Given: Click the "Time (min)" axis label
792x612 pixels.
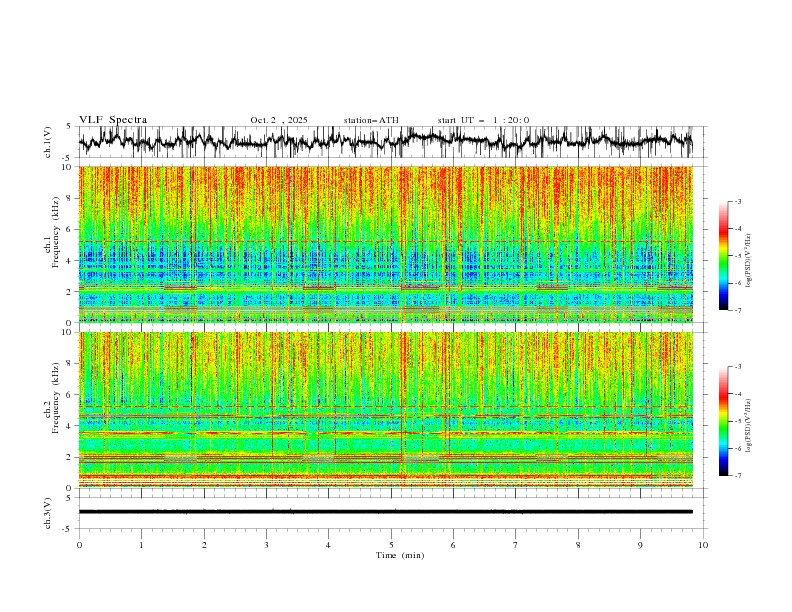Looking at the screenshot, I should pyautogui.click(x=400, y=555).
